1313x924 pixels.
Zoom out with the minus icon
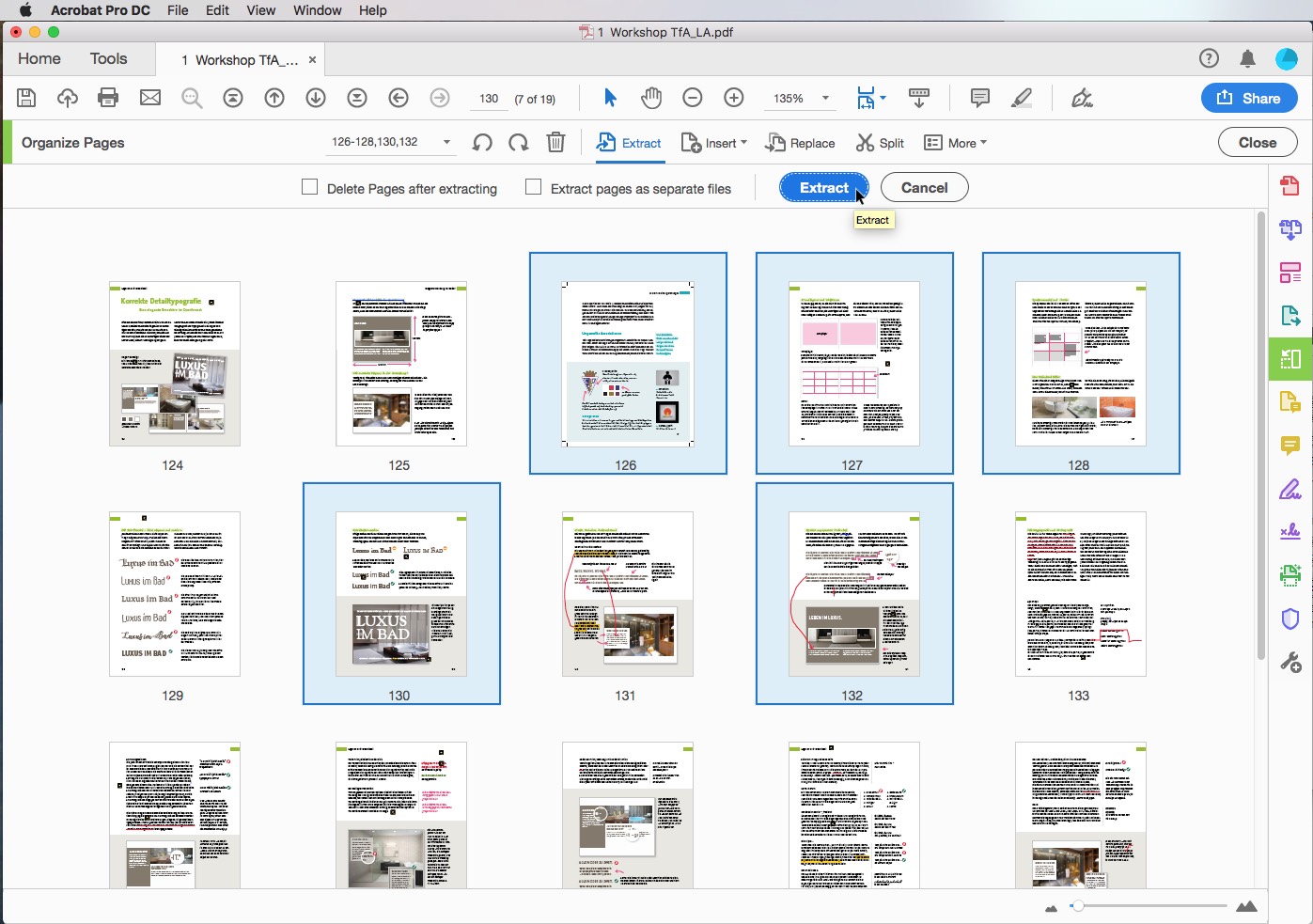tap(693, 98)
